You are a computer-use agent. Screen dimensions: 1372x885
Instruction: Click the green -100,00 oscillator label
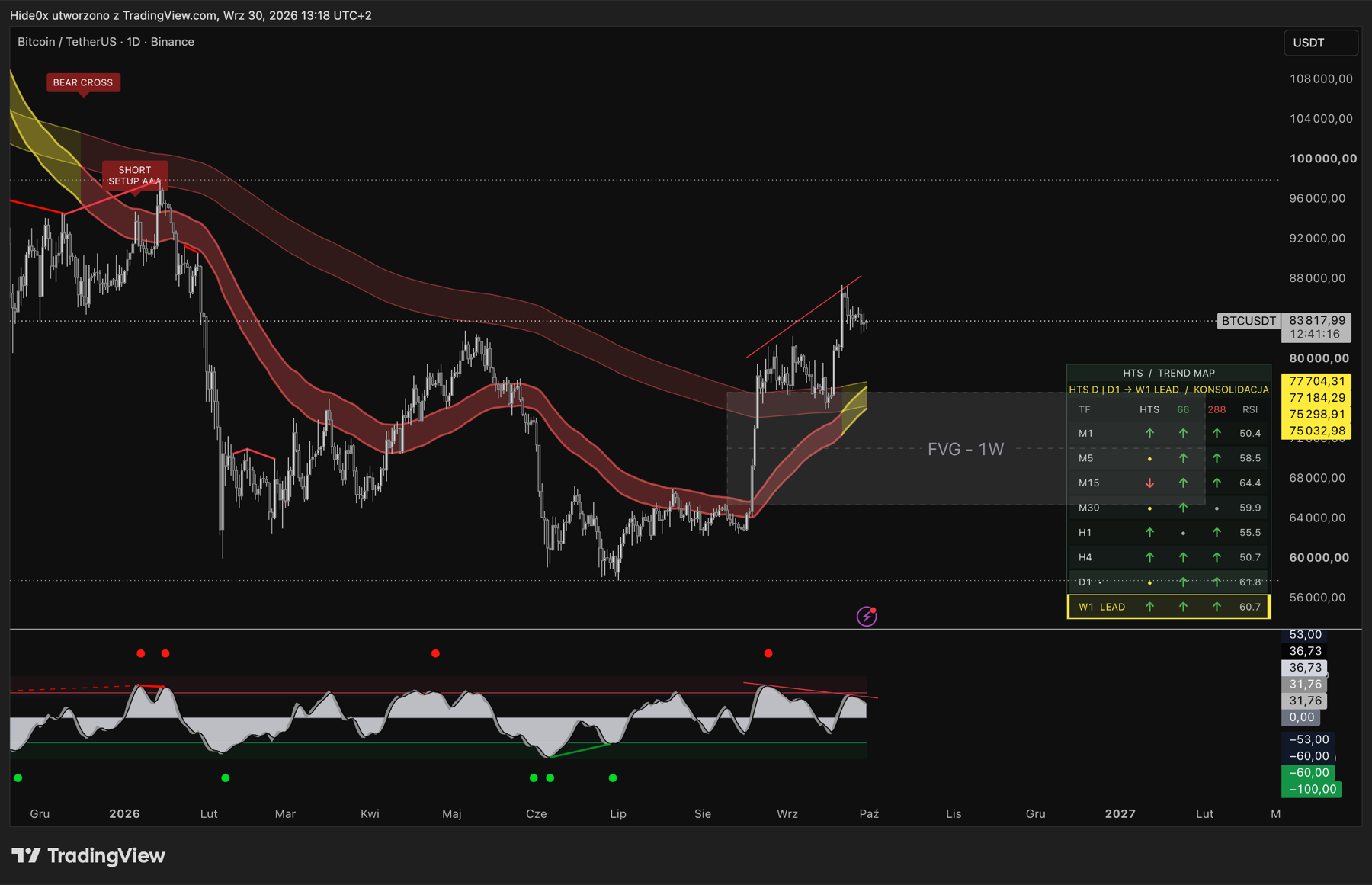pyautogui.click(x=1312, y=789)
